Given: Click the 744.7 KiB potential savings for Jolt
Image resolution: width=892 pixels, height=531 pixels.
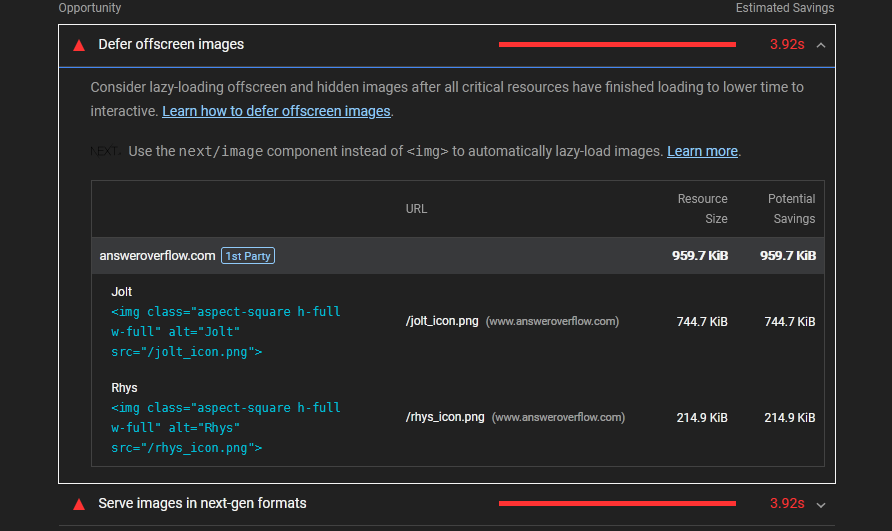Looking at the screenshot, I should point(790,322).
